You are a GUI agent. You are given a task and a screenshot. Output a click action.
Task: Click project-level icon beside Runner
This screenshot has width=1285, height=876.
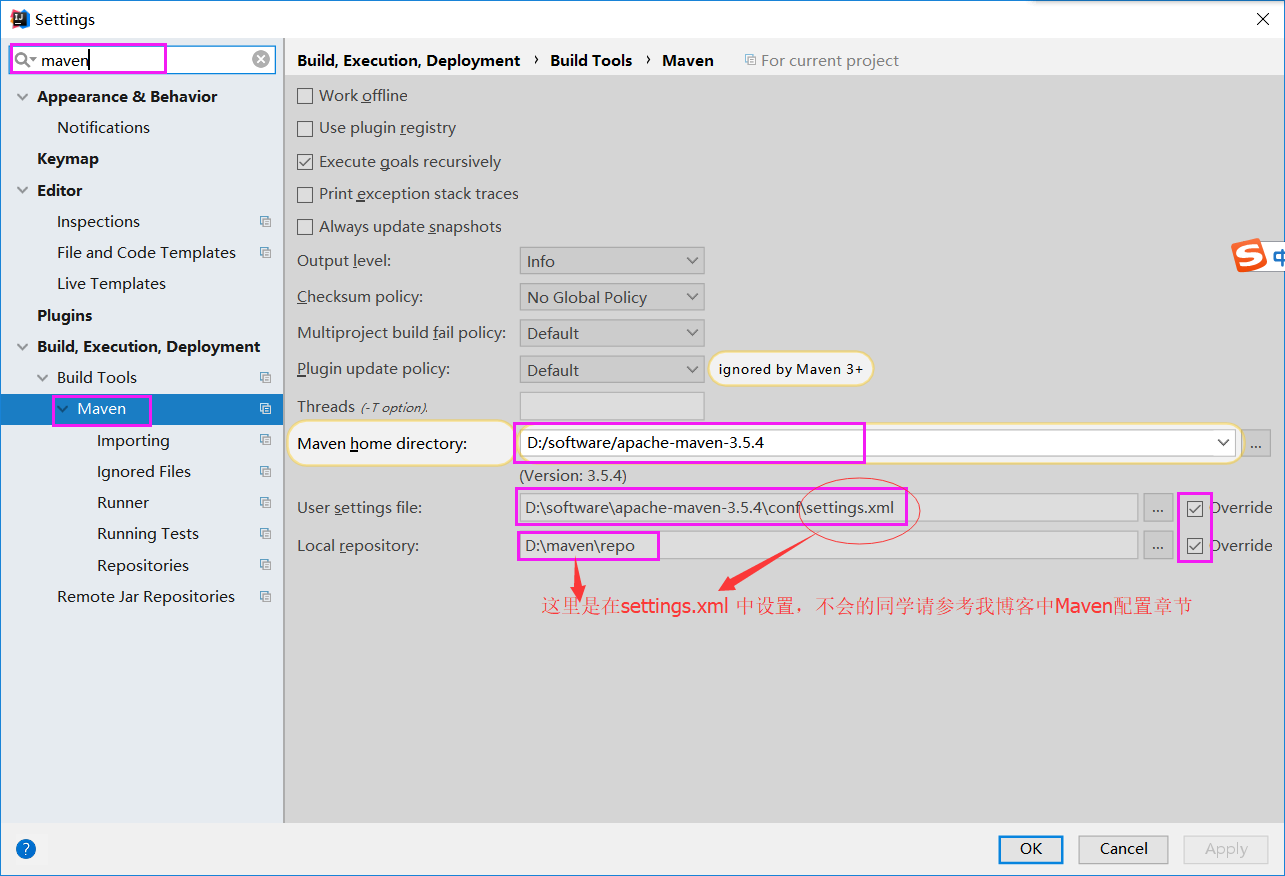coord(265,502)
